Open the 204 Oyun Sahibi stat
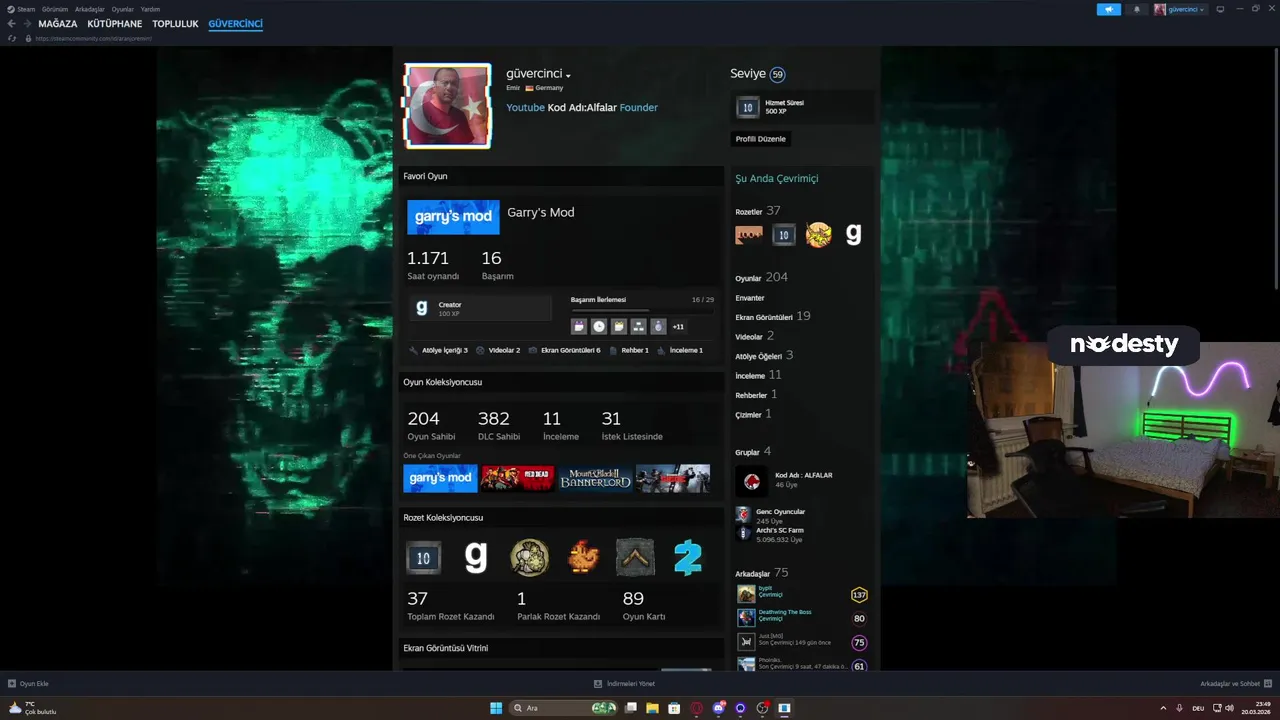The height and width of the screenshot is (720, 1280). tap(431, 425)
